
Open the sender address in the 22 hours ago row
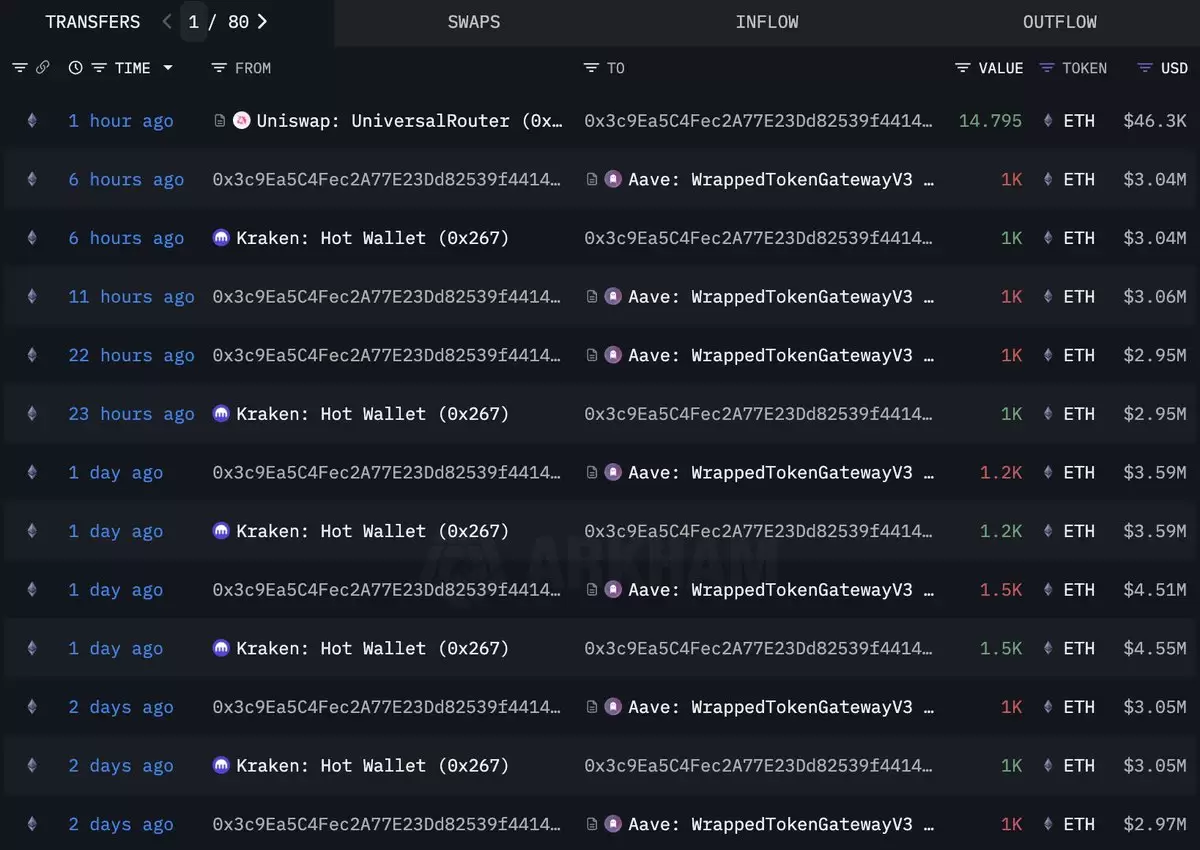click(387, 355)
